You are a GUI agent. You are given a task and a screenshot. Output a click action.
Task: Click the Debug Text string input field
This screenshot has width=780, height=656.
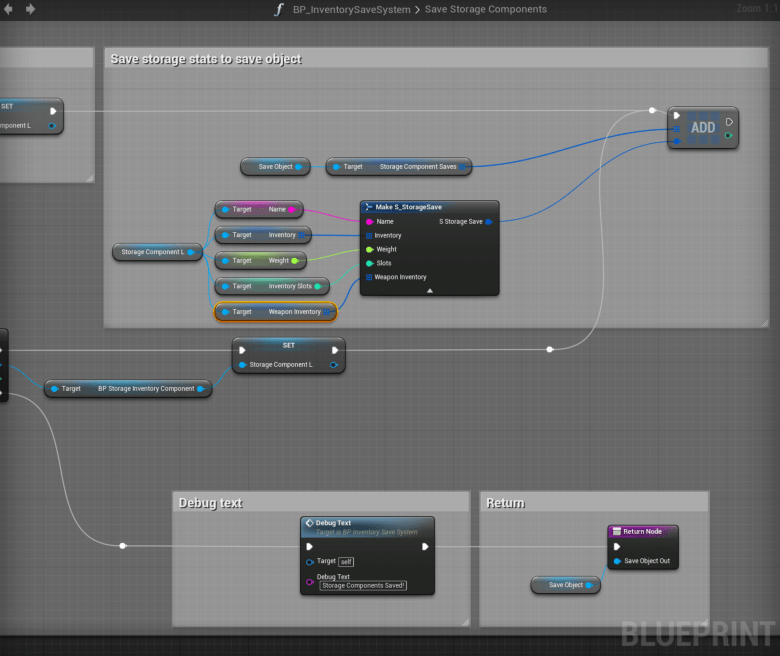coord(363,586)
